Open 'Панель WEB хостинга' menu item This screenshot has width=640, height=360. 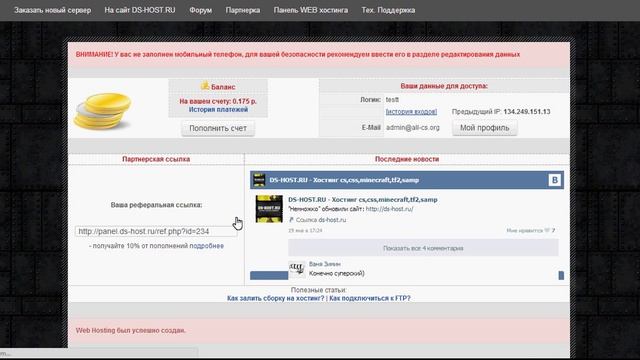tap(311, 10)
